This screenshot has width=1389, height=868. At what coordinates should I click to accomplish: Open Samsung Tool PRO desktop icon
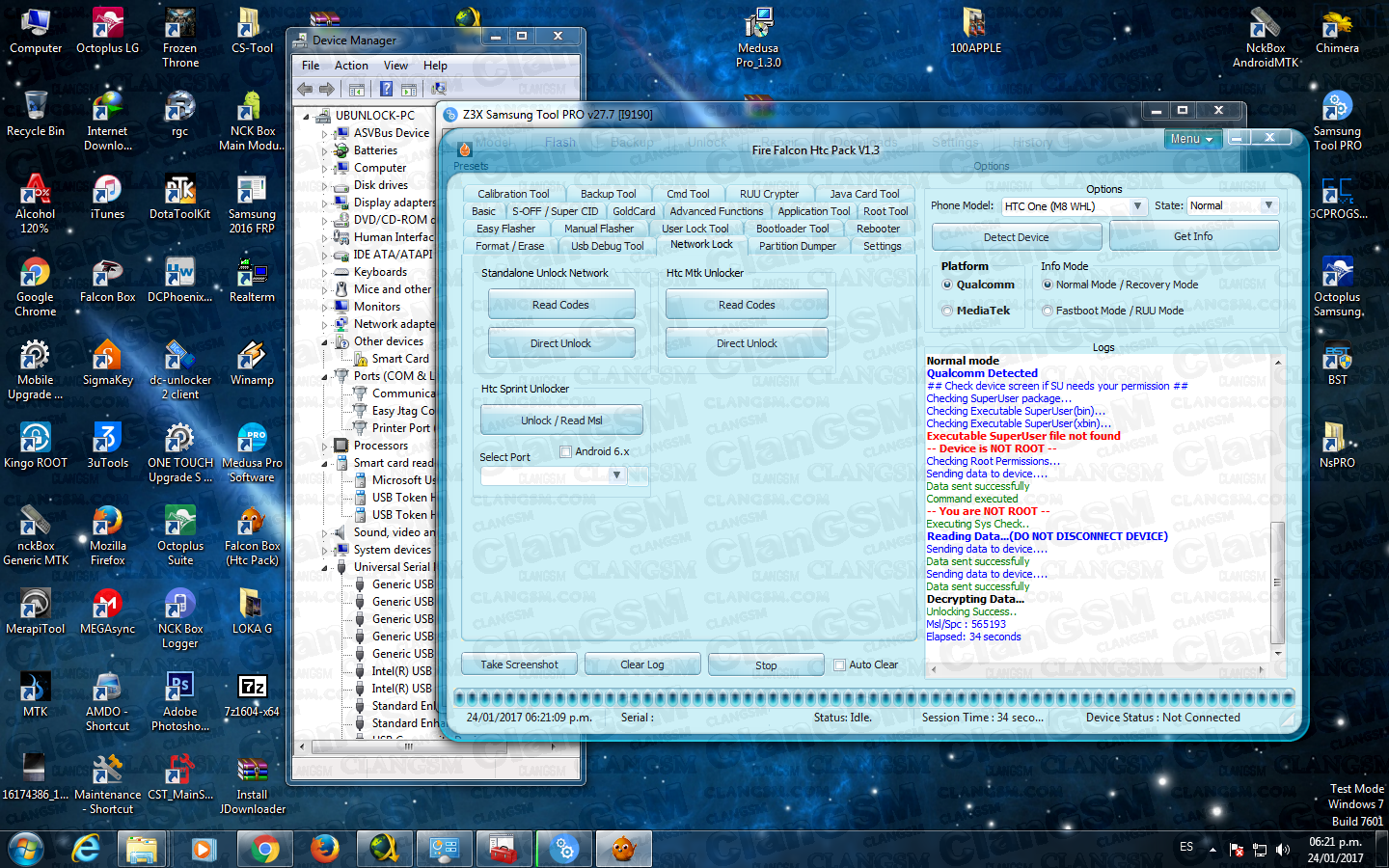1337,121
